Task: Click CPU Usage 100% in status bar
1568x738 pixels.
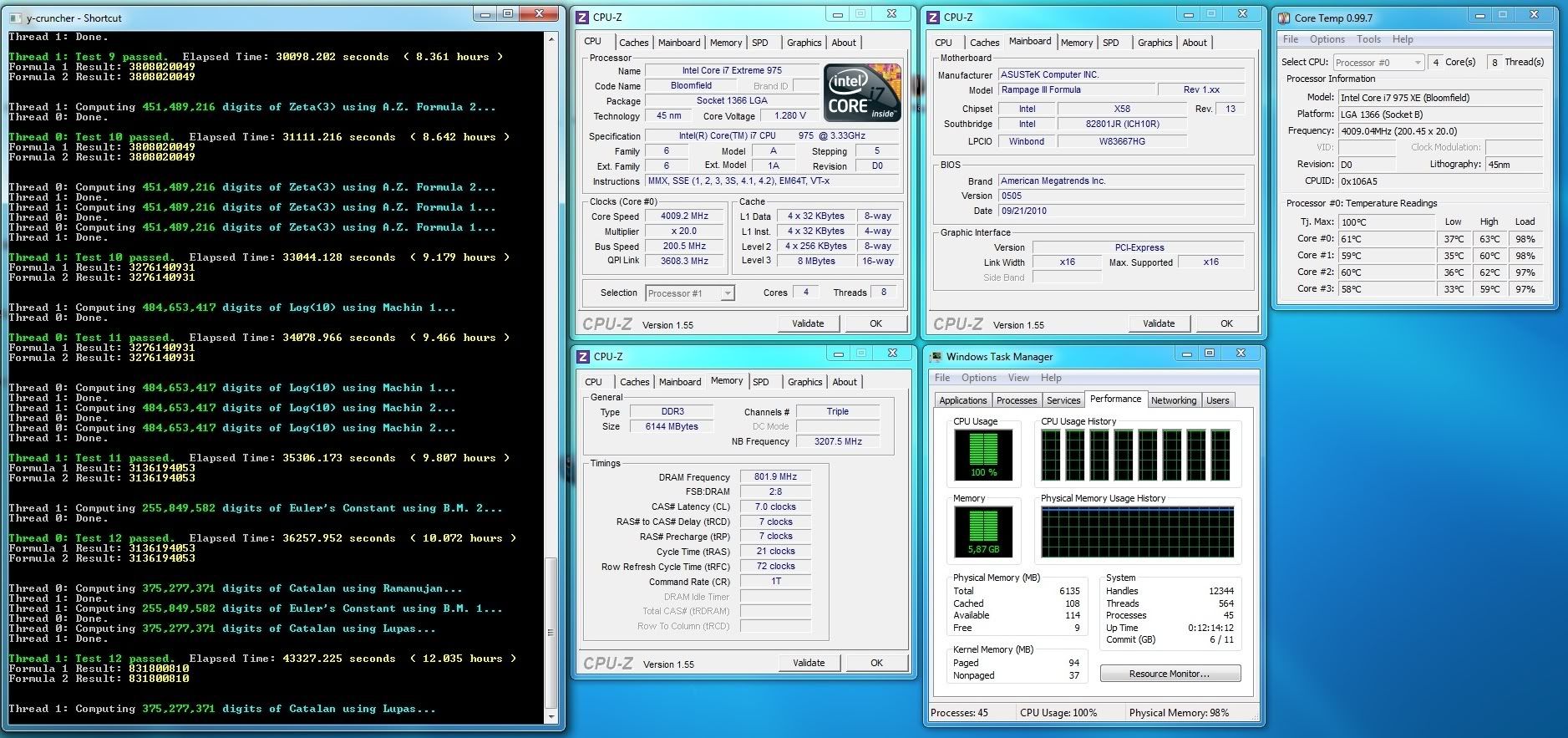Action: 1058,713
